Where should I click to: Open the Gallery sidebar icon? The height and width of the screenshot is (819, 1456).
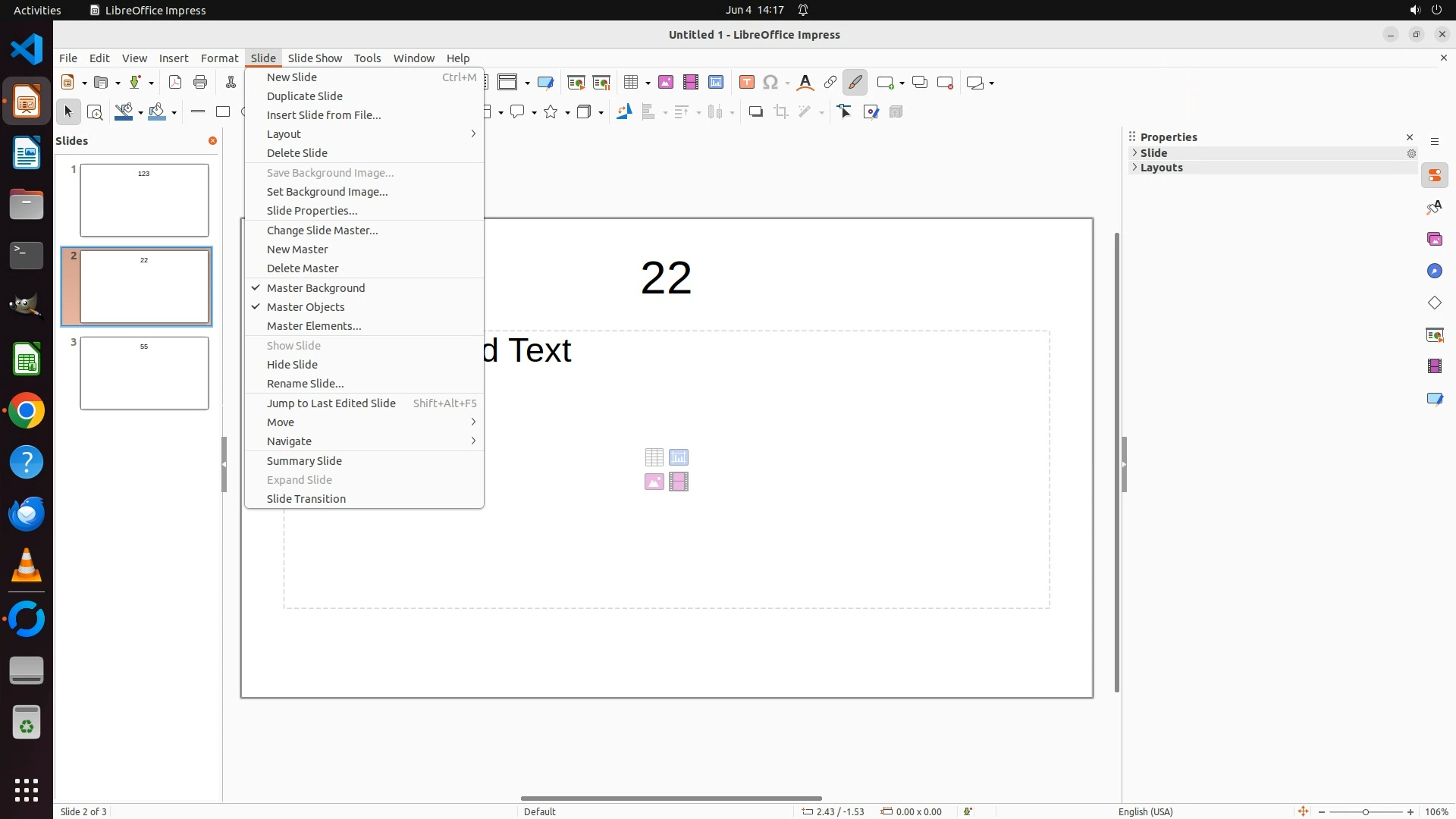[x=1434, y=240]
